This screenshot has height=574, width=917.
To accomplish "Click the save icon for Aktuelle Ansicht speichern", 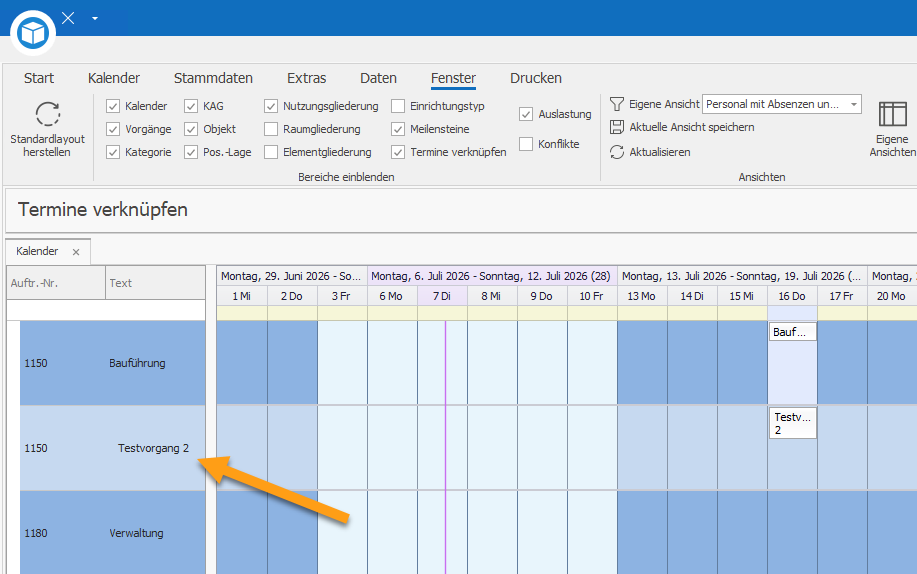I will coord(616,127).
